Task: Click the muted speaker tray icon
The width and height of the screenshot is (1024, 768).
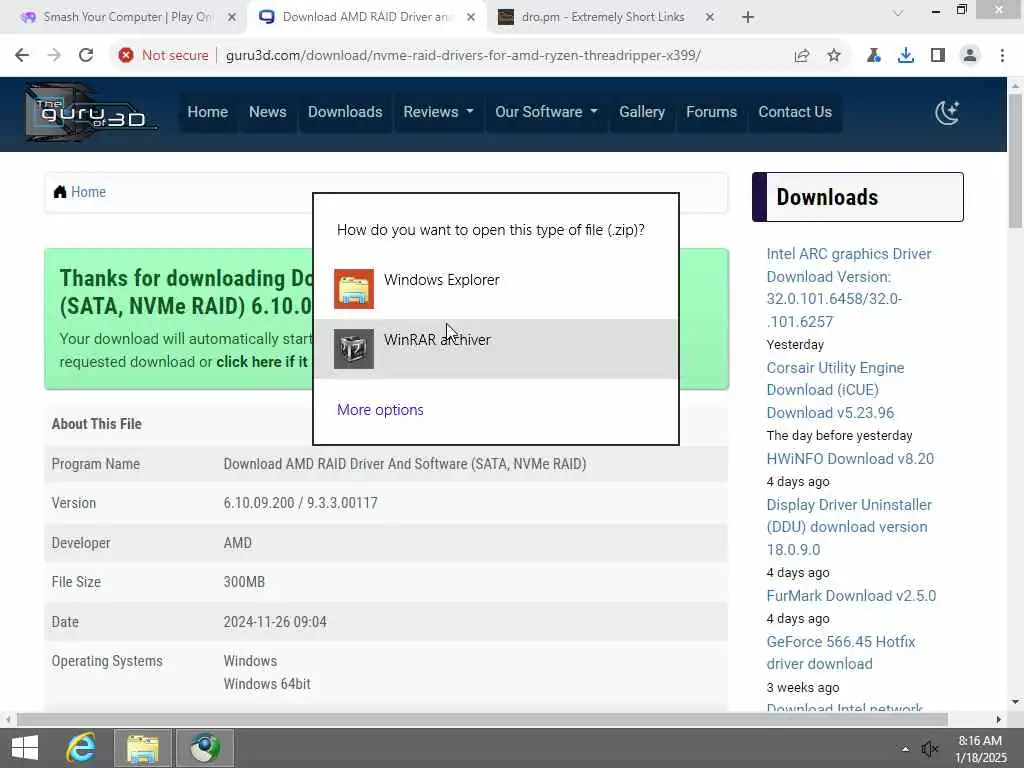Action: [x=929, y=749]
